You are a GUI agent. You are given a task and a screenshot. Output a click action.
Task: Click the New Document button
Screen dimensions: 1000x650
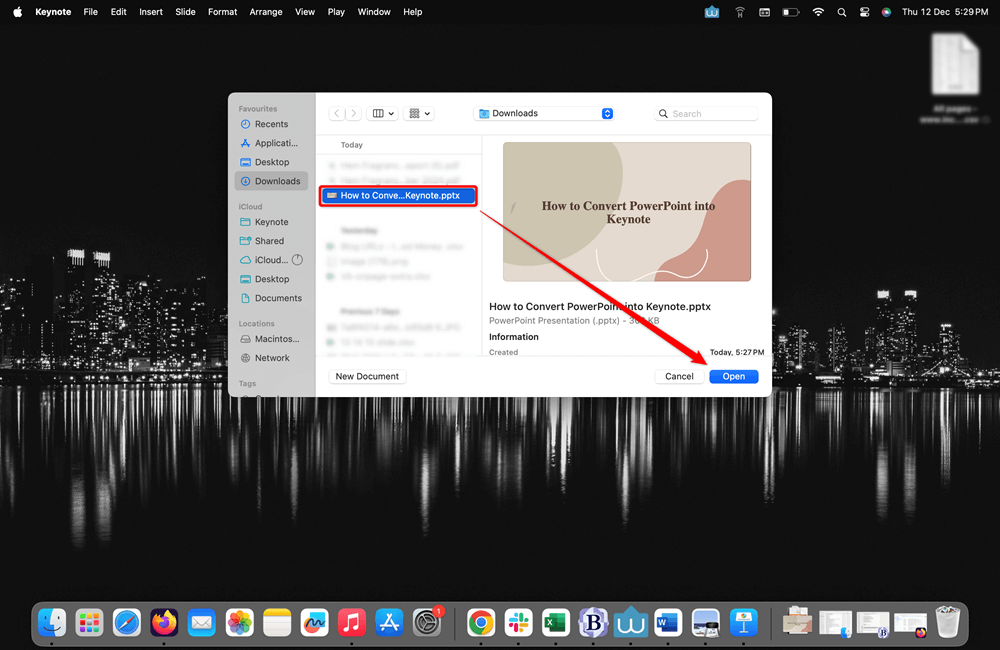tap(367, 376)
